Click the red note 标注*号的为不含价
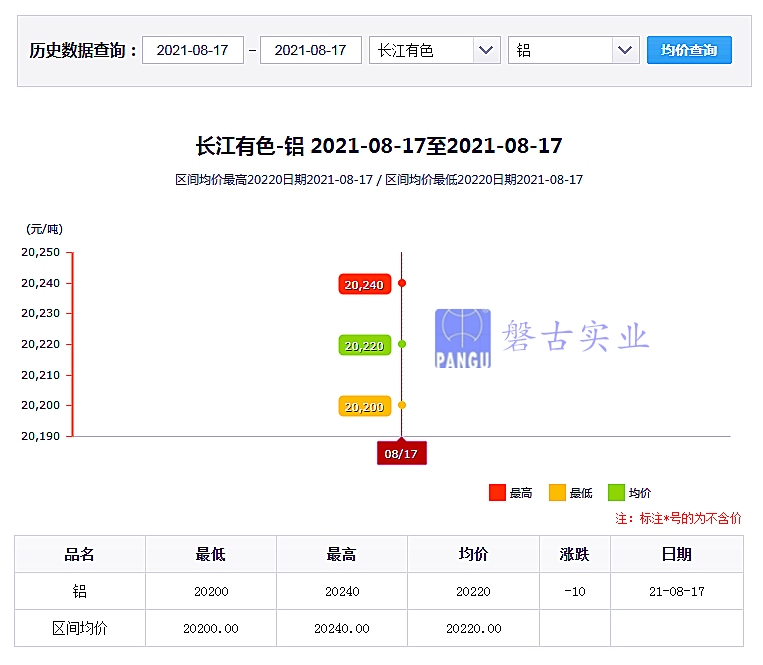Image resolution: width=763 pixels, height=665 pixels. (x=678, y=519)
